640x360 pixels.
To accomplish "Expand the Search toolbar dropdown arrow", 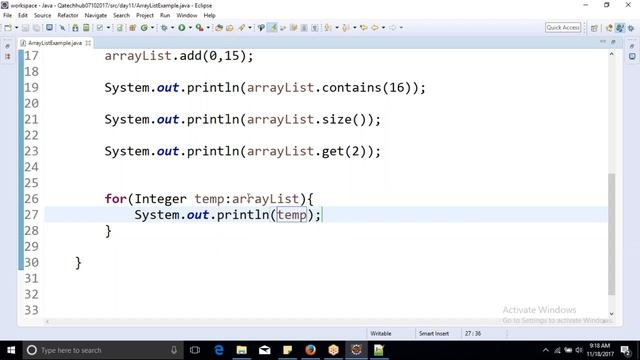I will click(250, 28).
